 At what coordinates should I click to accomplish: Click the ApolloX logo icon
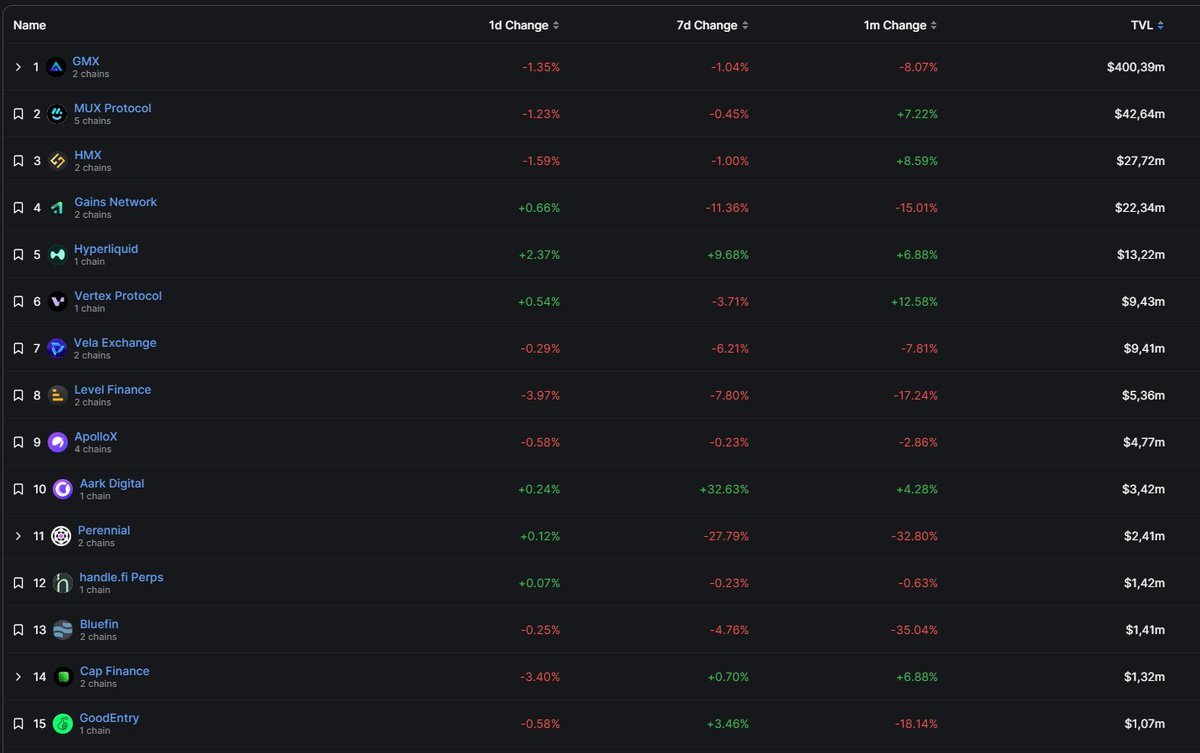click(57, 442)
